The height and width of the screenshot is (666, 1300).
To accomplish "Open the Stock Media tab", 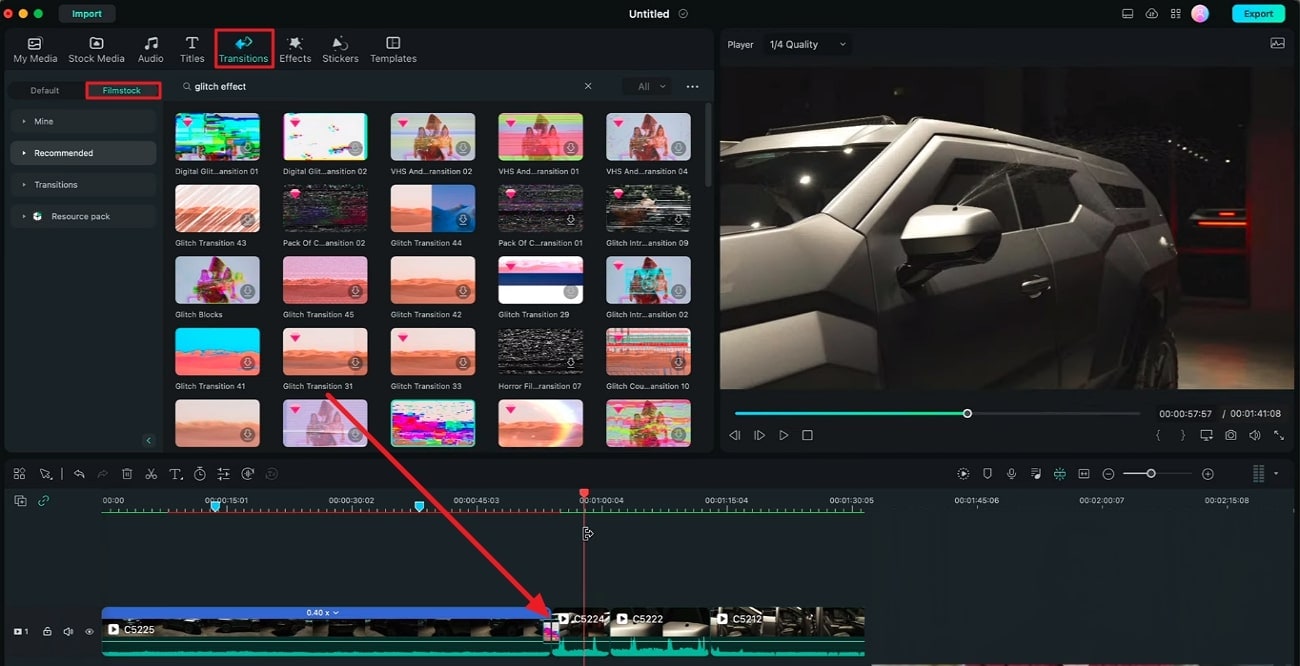I will pos(96,50).
